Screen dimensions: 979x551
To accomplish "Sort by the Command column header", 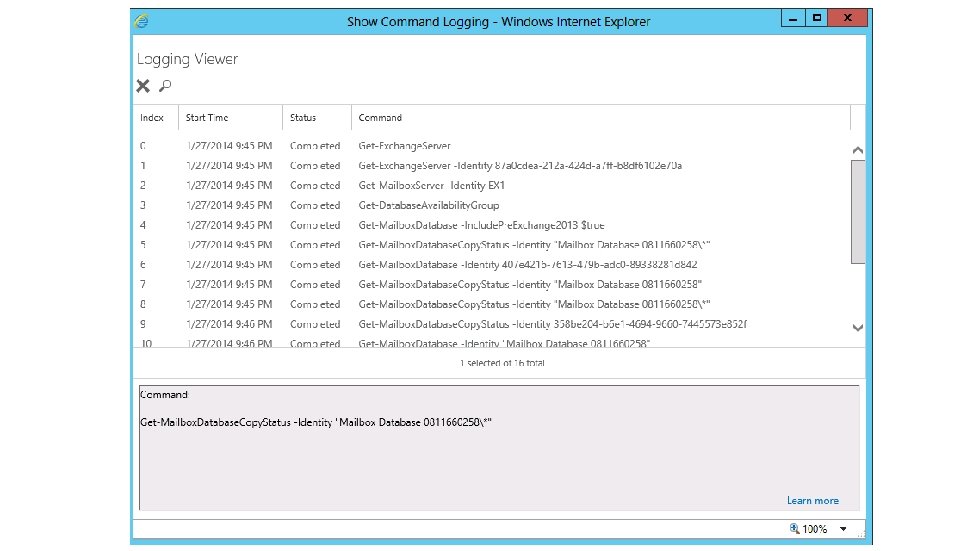I will tap(380, 117).
